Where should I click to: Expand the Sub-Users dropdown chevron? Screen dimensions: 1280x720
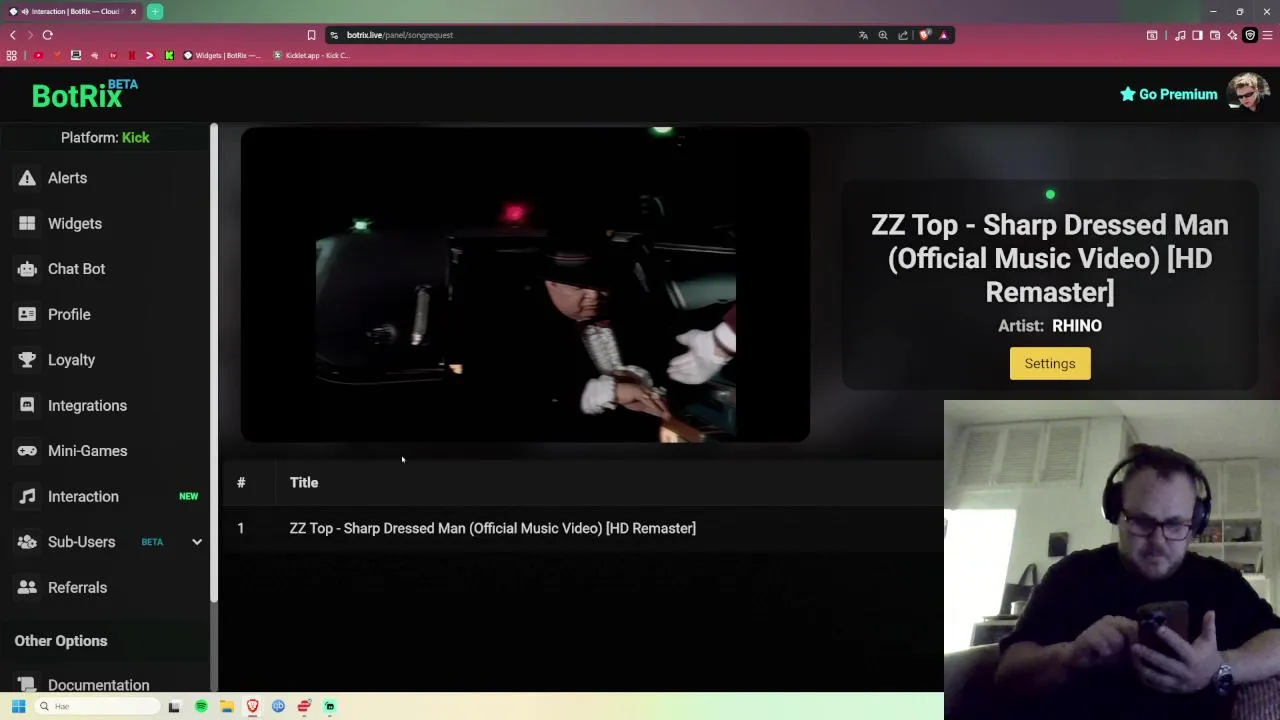click(197, 542)
